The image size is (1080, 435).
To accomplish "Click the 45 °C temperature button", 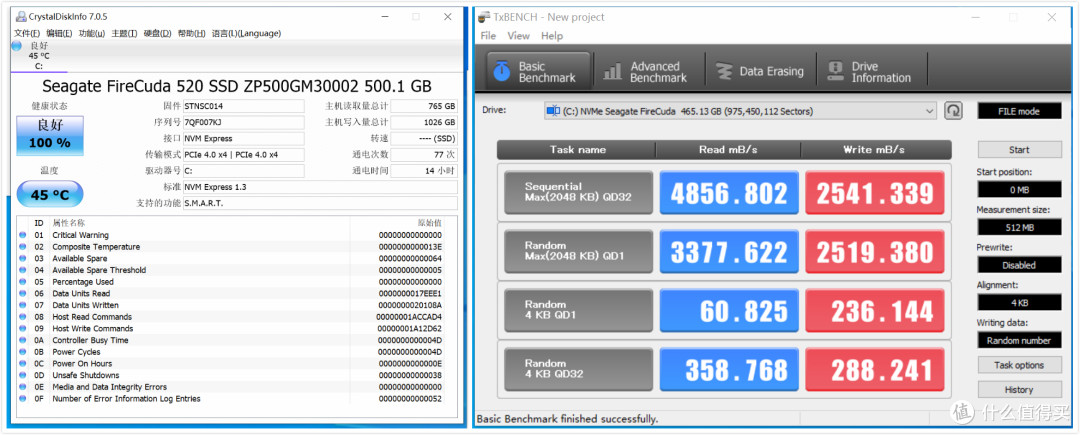I will coord(50,194).
